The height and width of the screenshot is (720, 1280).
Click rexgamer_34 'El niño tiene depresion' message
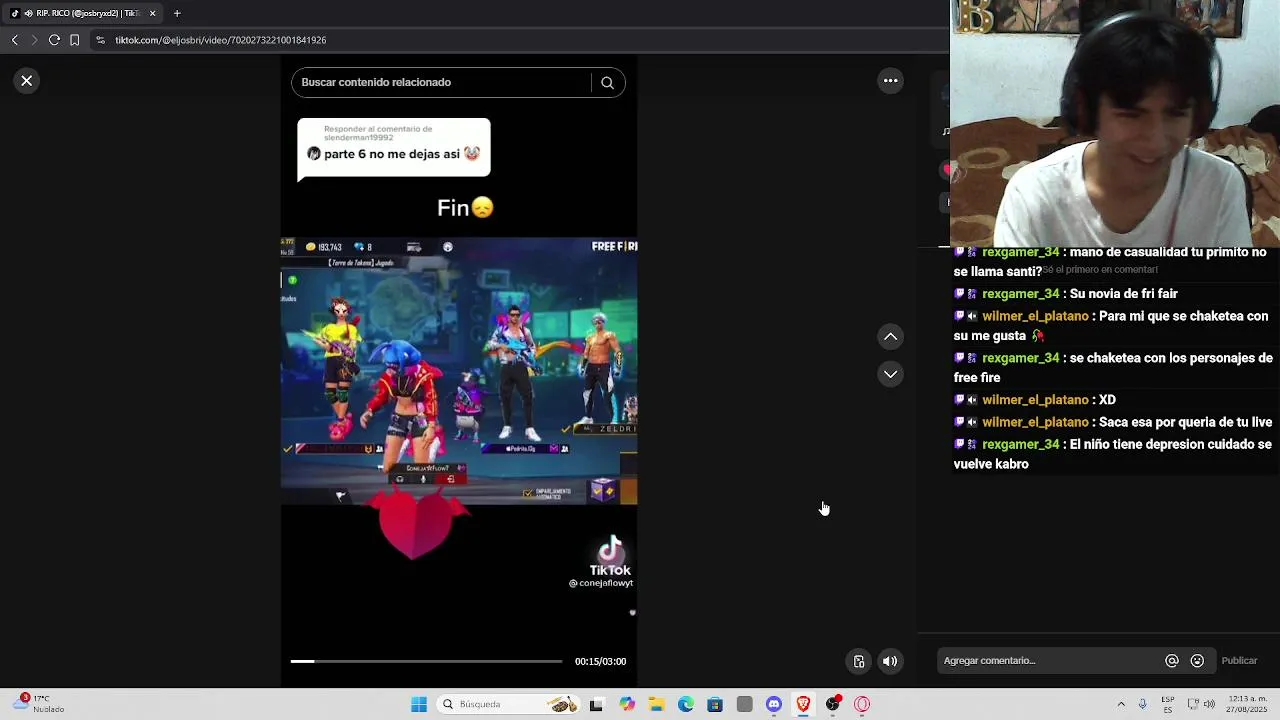tap(1112, 454)
